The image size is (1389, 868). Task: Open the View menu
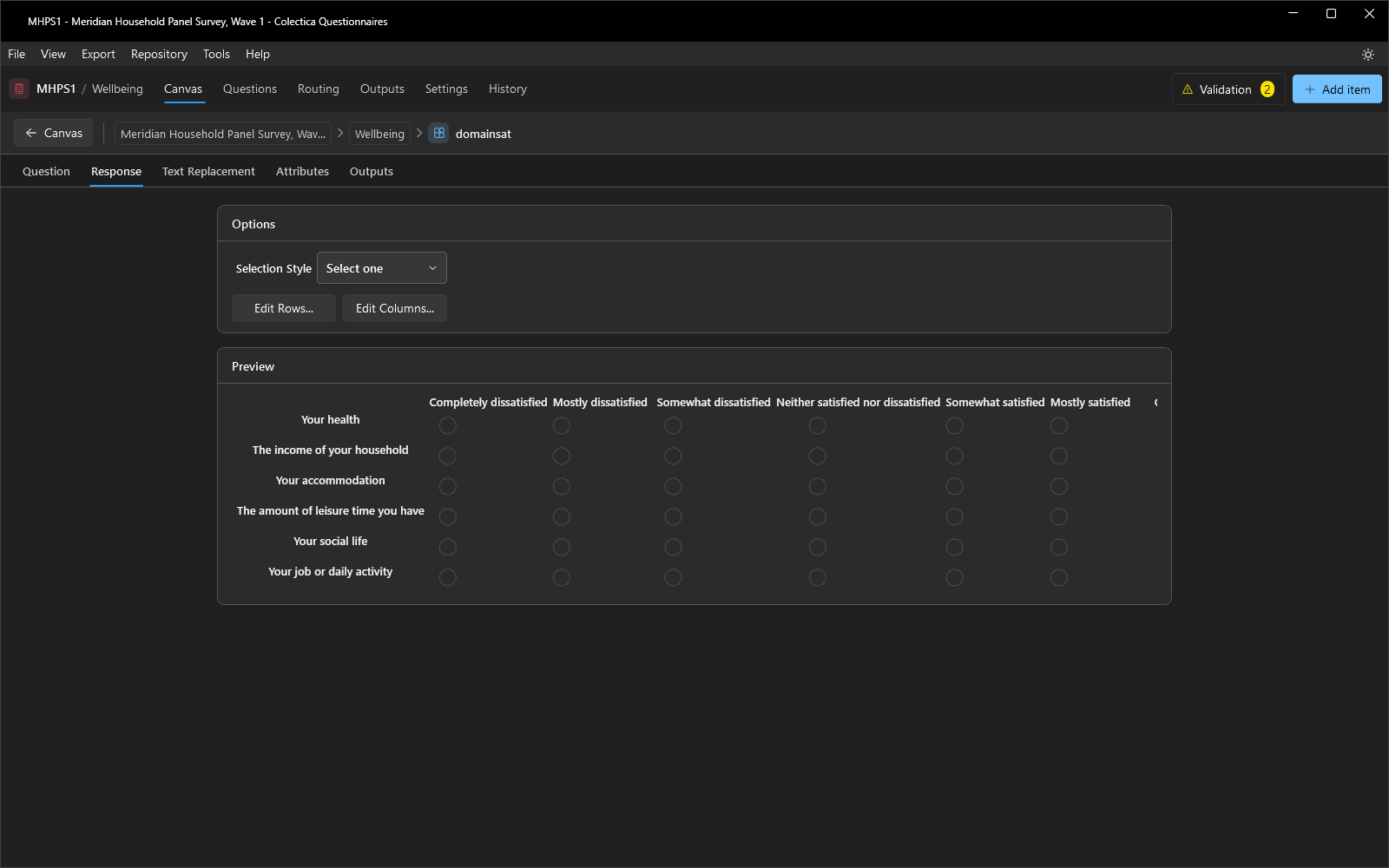[x=53, y=54]
